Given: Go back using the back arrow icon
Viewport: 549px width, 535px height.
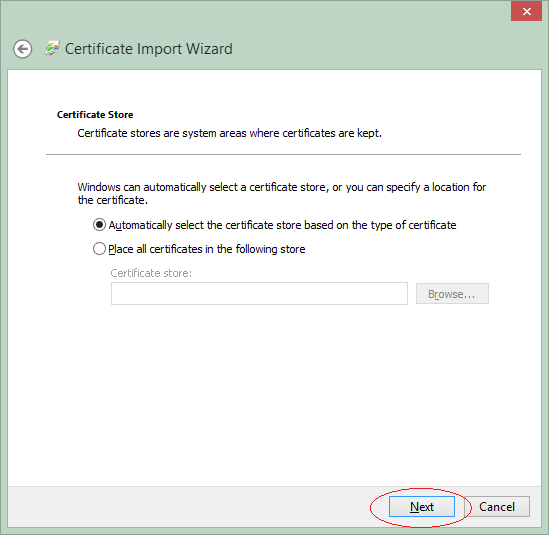Looking at the screenshot, I should point(23,49).
